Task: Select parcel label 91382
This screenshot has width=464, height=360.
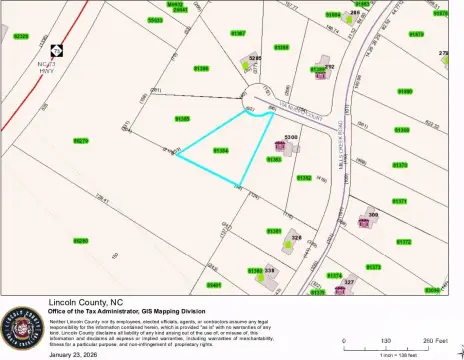Action: tap(304, 178)
